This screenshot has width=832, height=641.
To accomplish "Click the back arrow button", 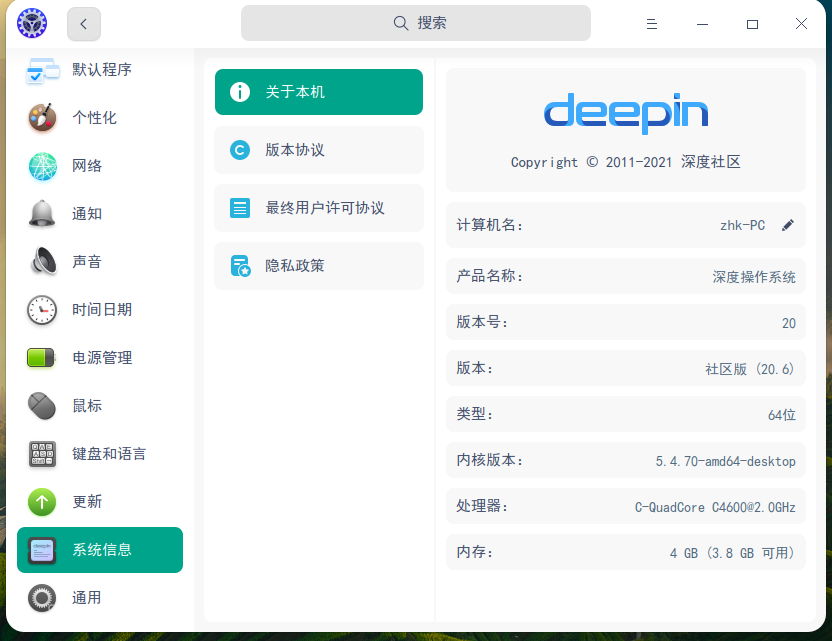I will coord(84,23).
